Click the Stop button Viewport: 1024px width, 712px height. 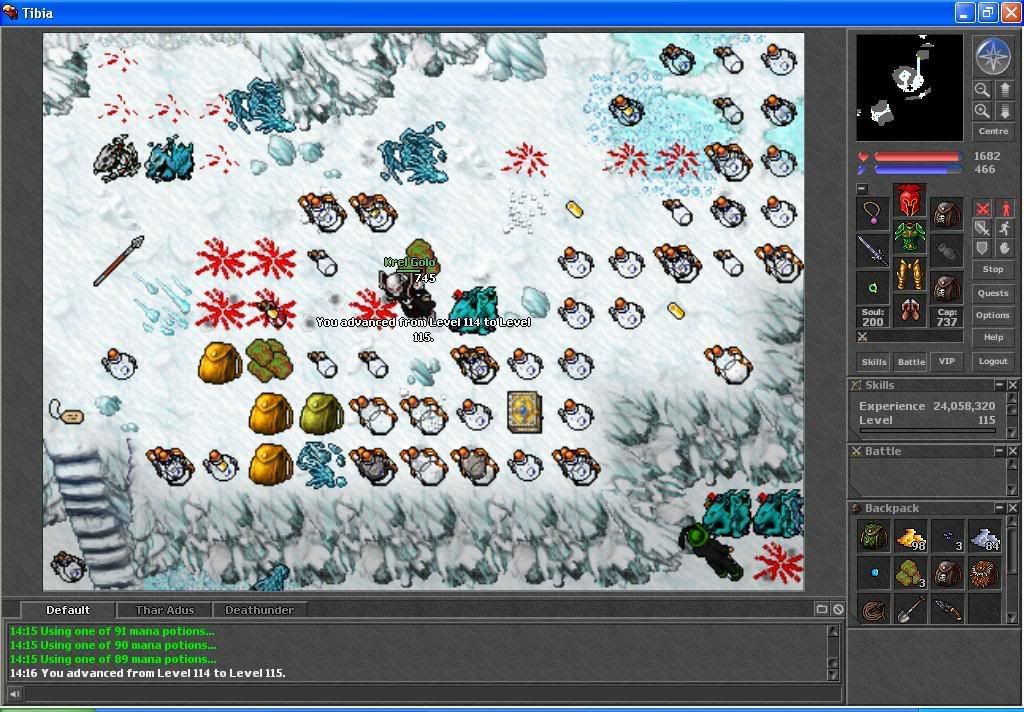(993, 269)
